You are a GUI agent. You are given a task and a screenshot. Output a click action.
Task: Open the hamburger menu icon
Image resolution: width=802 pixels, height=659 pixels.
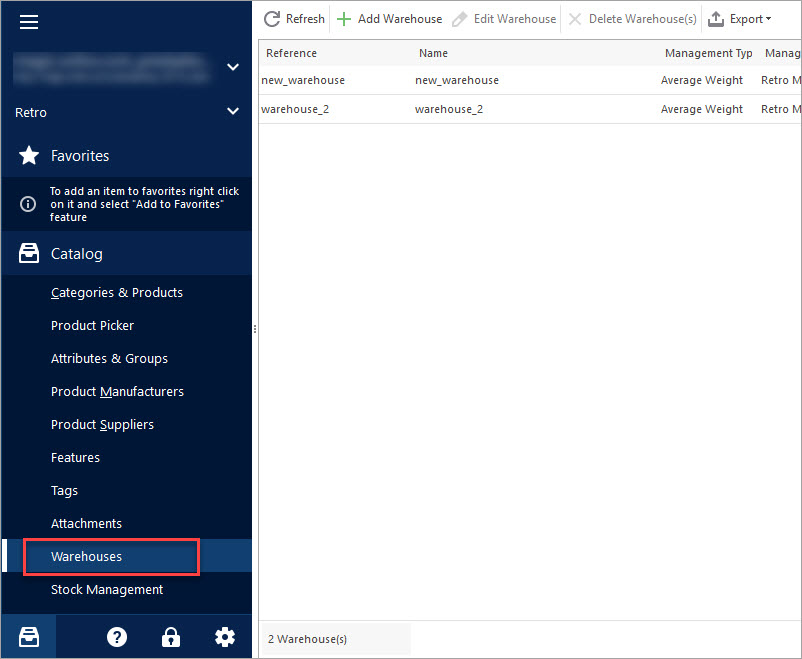click(x=29, y=22)
